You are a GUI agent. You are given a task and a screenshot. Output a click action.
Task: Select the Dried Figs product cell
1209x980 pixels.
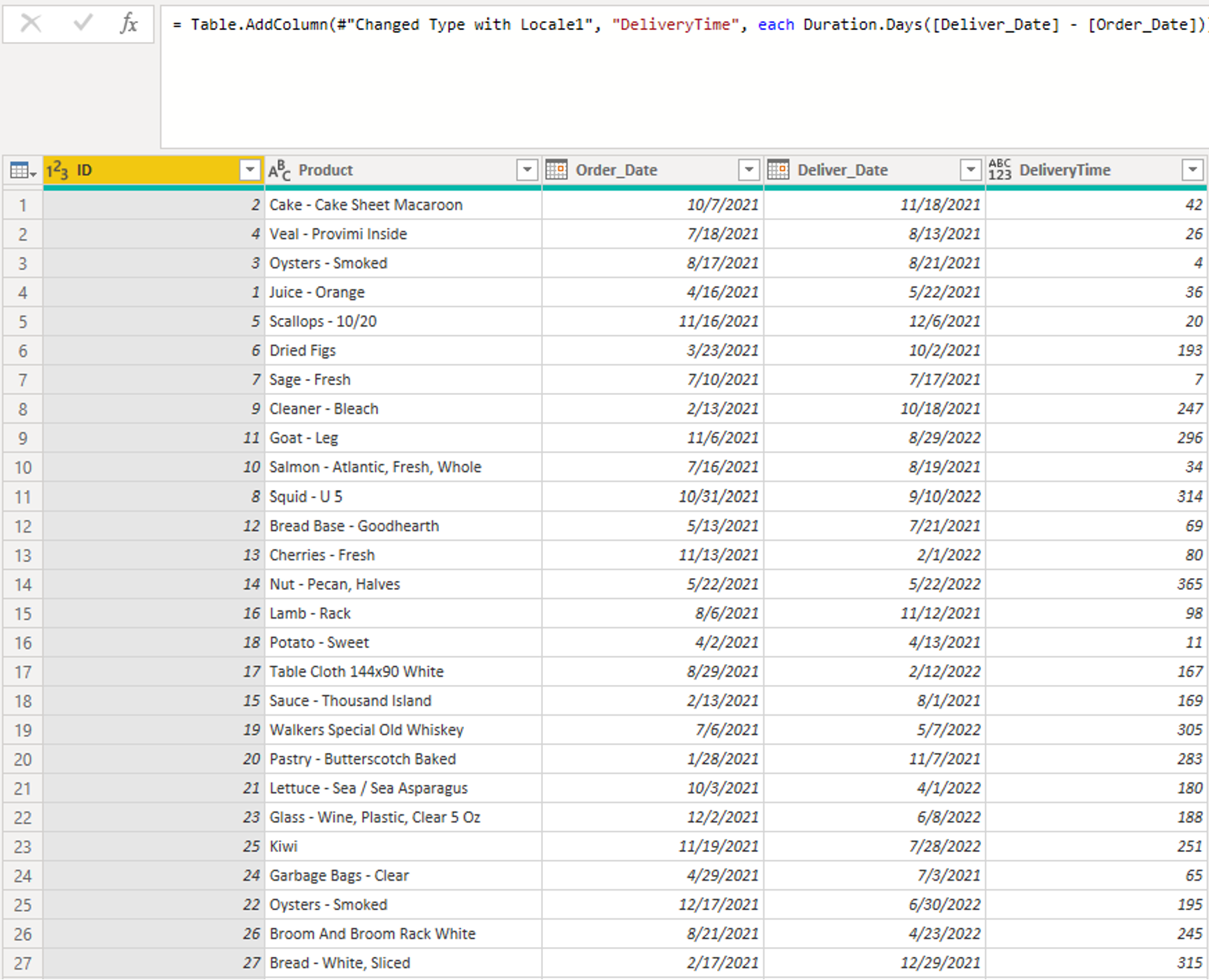click(303, 351)
